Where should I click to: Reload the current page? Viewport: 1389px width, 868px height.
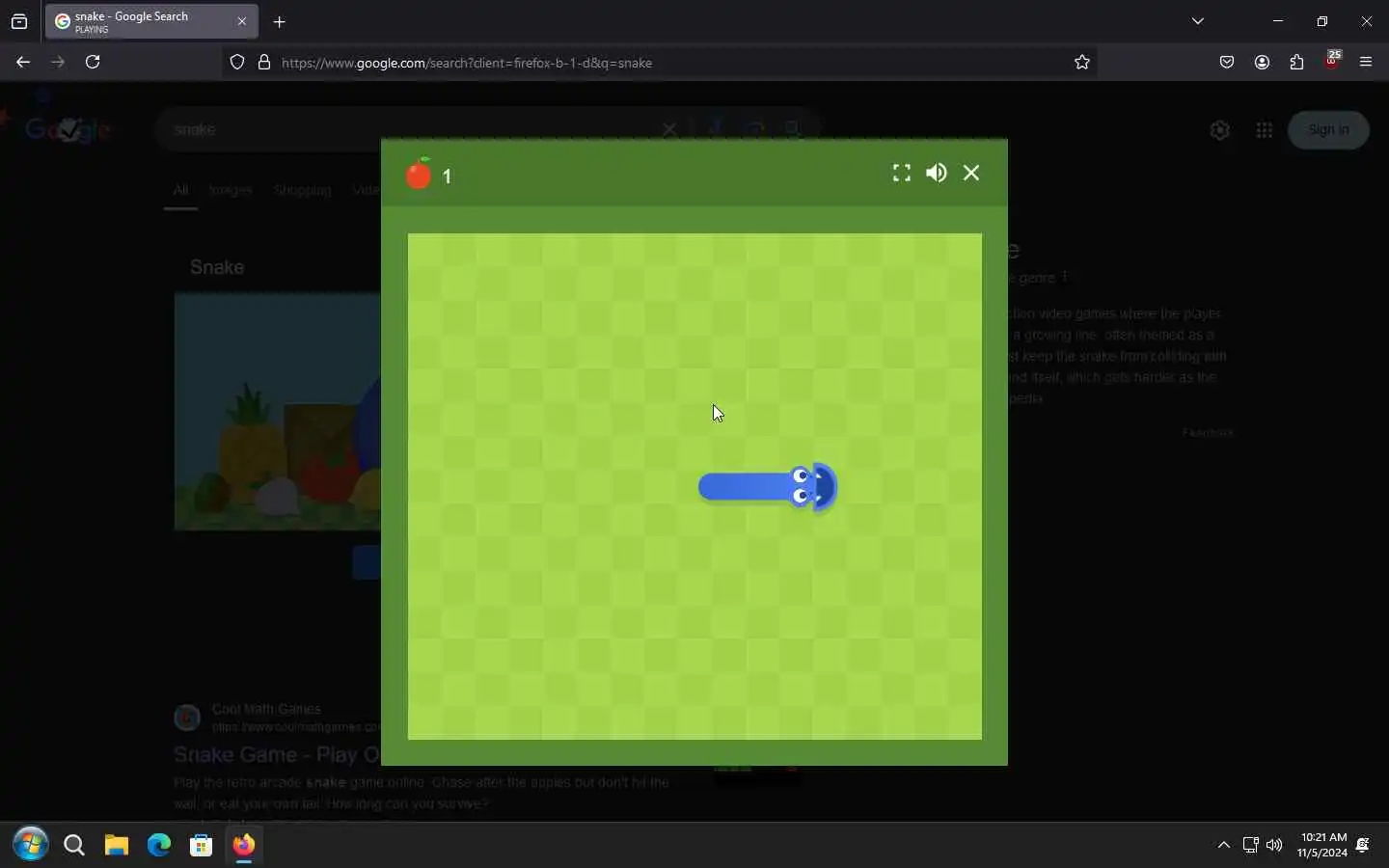coord(93,62)
